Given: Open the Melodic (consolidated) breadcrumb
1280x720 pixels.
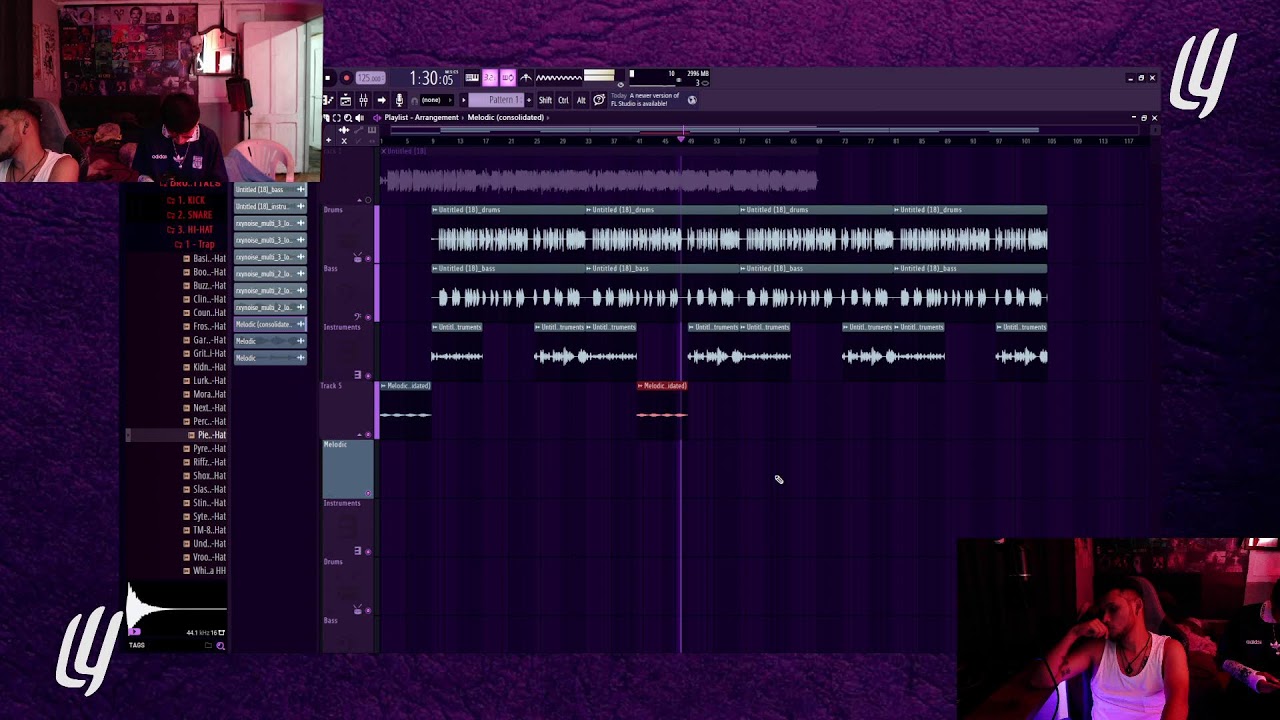Looking at the screenshot, I should [506, 118].
